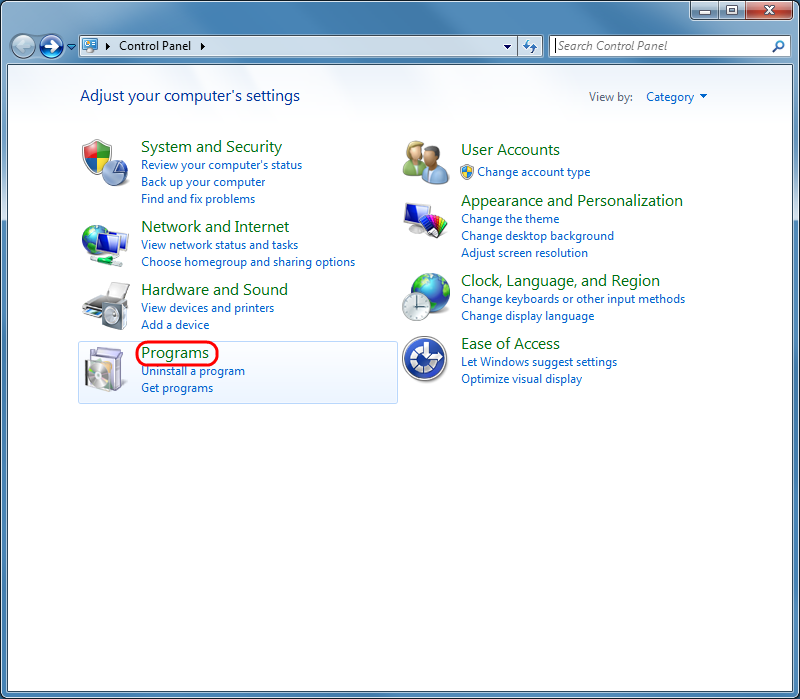
Task: Minimize the Control Panel window
Action: click(705, 10)
